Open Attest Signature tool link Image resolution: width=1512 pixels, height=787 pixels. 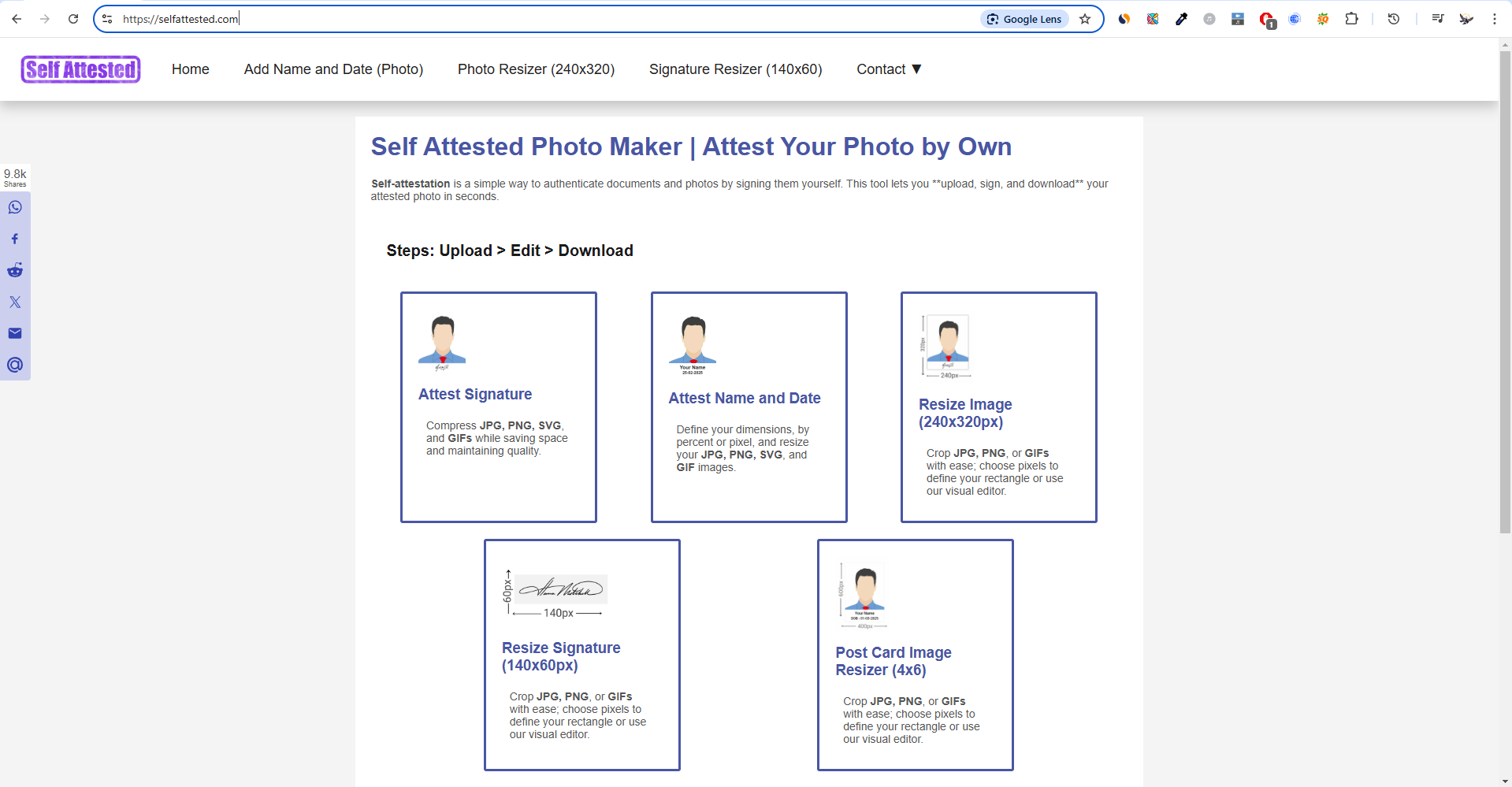click(x=475, y=394)
